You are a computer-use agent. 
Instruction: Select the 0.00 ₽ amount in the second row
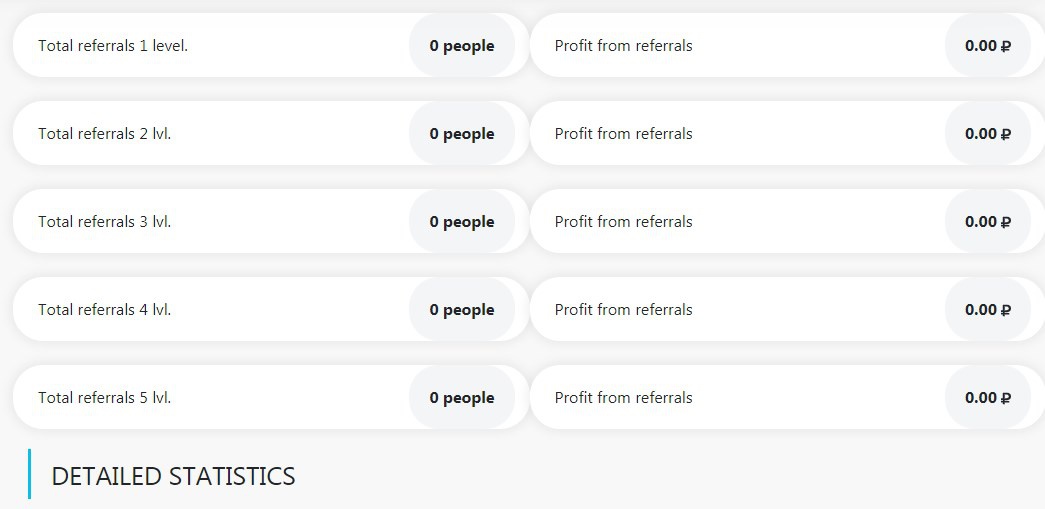click(x=987, y=134)
